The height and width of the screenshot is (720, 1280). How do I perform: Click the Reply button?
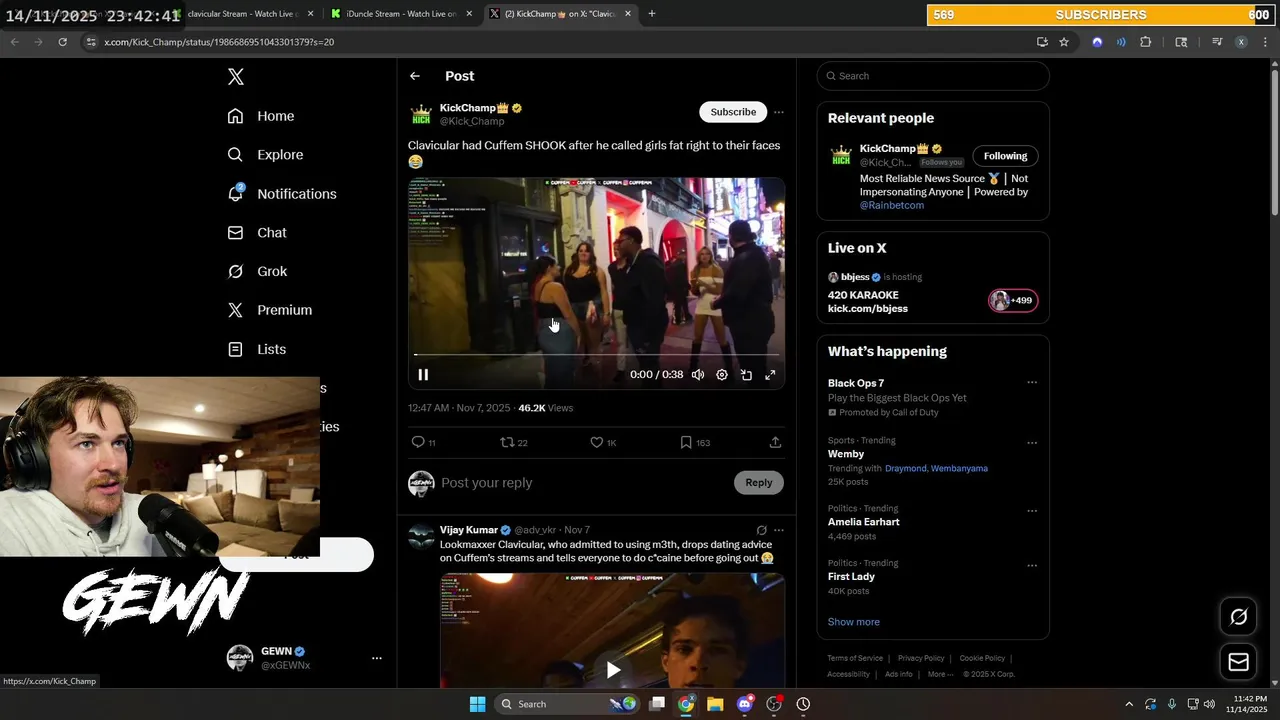click(x=759, y=483)
